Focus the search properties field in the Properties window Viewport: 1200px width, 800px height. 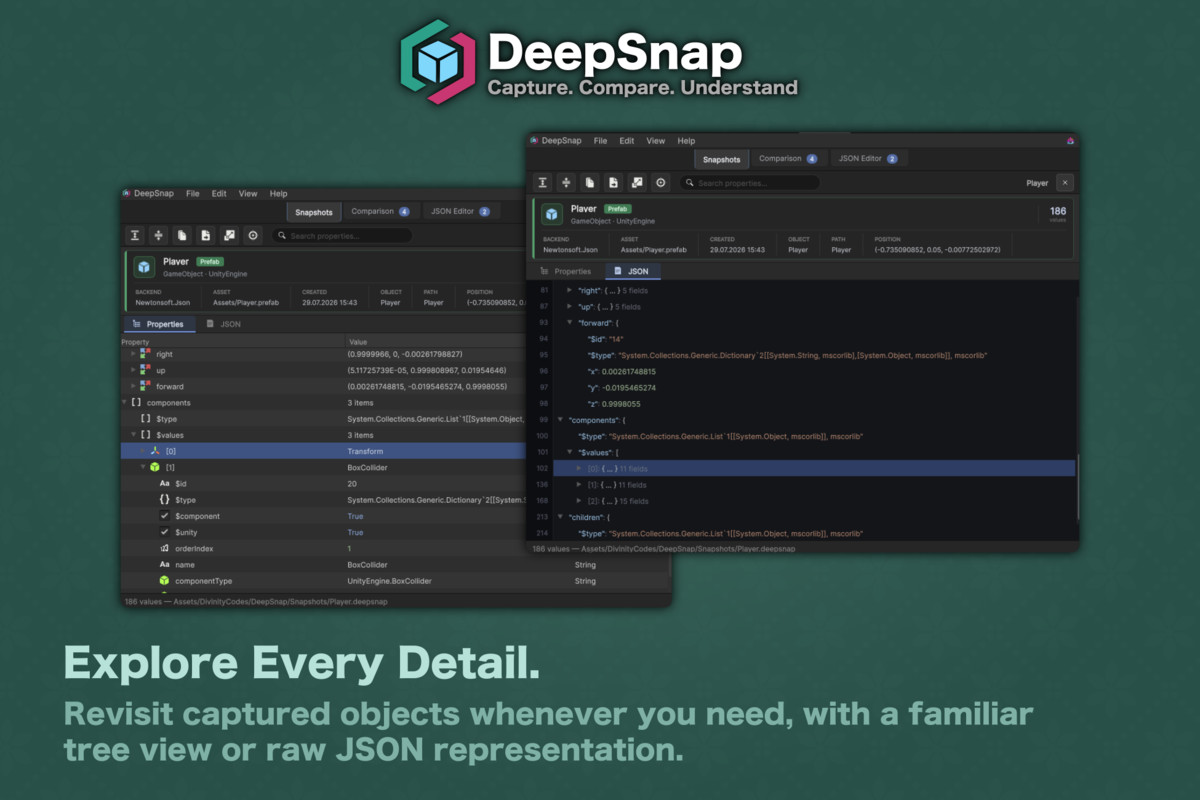click(341, 236)
